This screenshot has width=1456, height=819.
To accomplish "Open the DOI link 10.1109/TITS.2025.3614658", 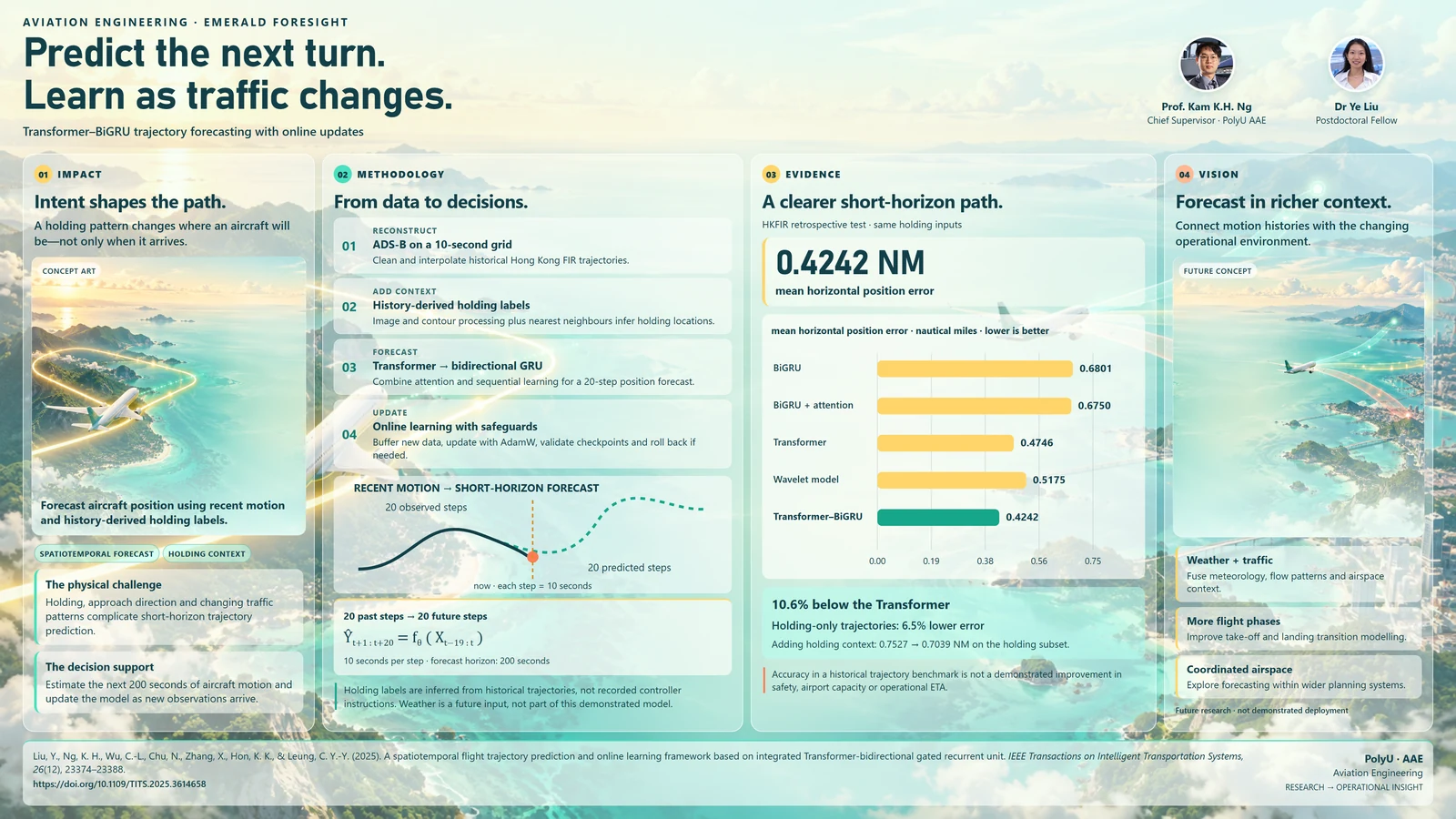I will point(119,784).
